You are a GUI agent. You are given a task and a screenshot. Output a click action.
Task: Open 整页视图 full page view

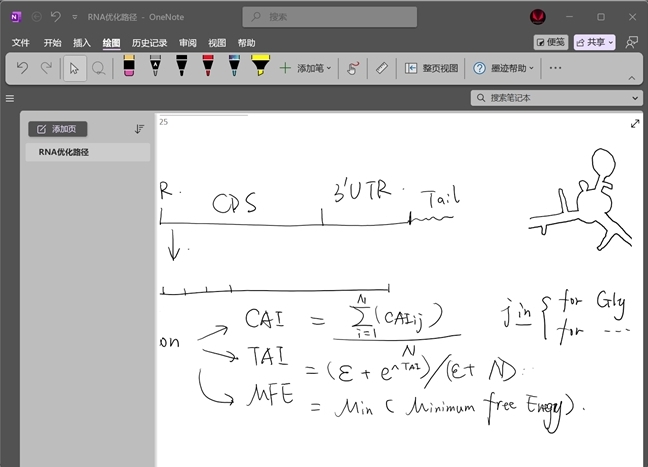(431, 68)
